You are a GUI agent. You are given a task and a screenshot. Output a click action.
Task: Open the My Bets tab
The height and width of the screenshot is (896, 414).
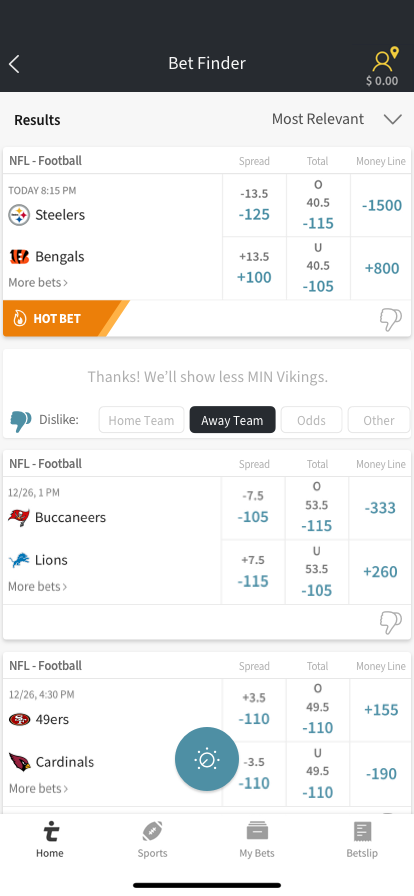(x=257, y=839)
